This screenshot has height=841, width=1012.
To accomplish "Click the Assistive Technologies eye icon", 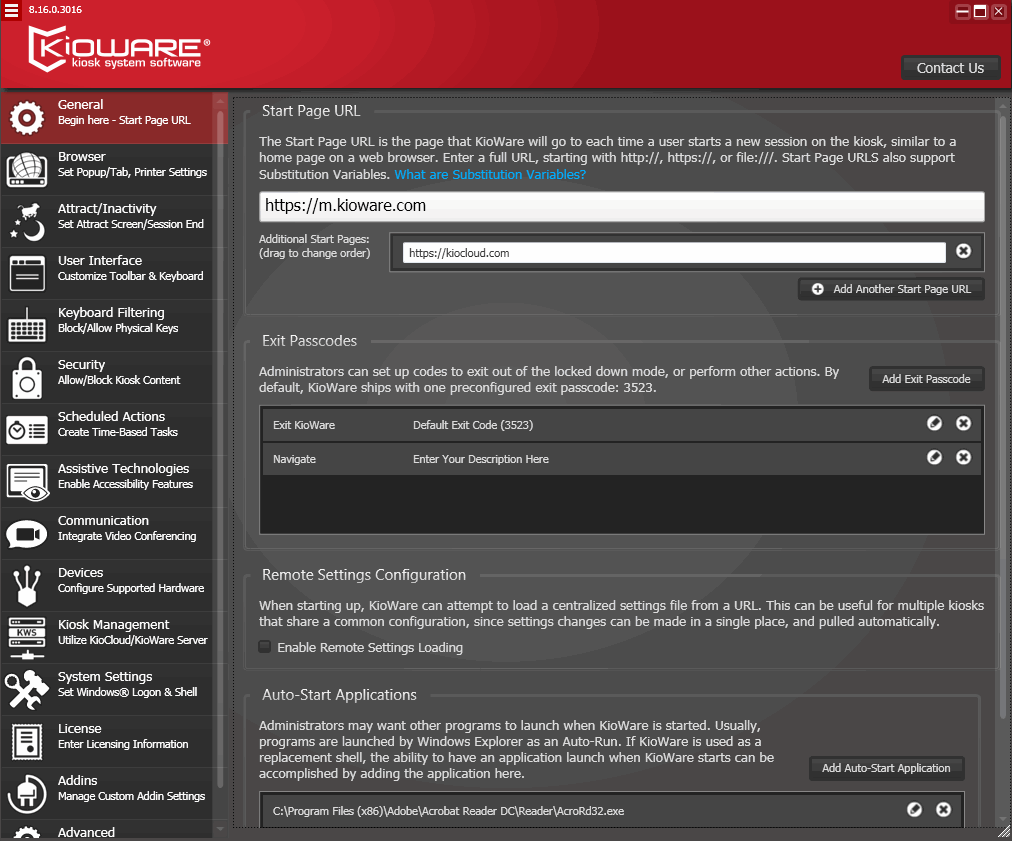I will tap(26, 482).
